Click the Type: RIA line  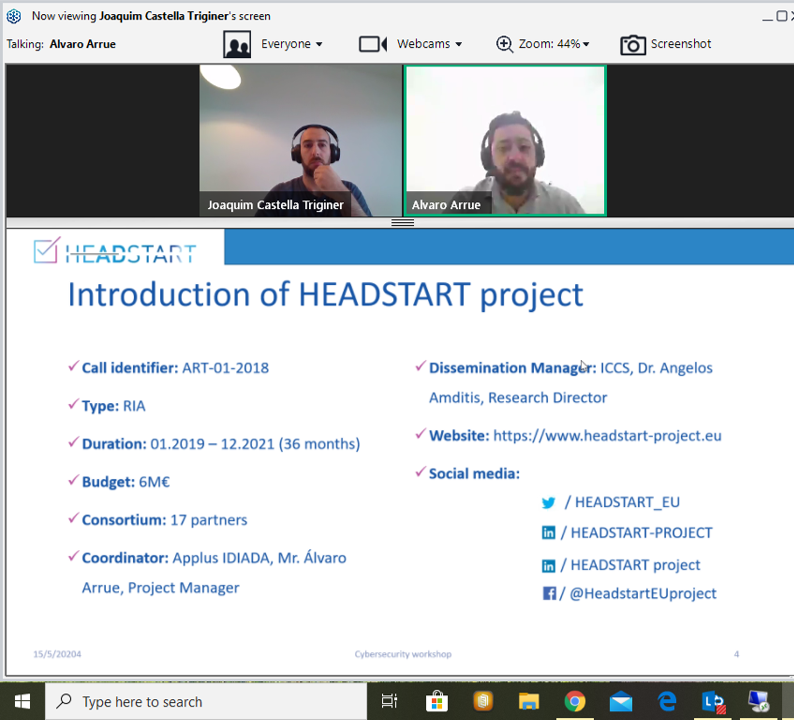point(113,406)
